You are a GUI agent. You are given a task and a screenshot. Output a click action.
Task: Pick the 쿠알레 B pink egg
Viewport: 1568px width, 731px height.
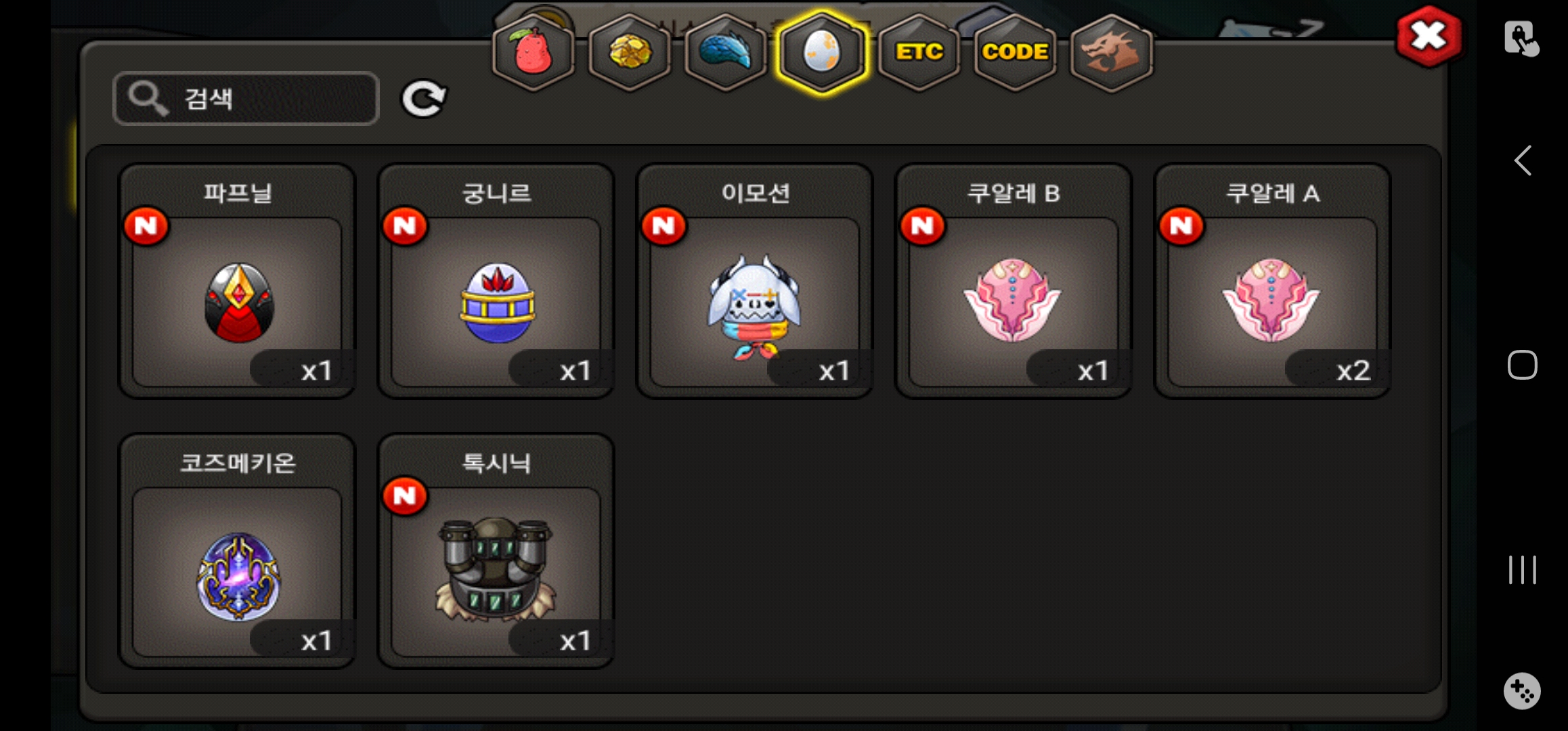(x=1014, y=281)
